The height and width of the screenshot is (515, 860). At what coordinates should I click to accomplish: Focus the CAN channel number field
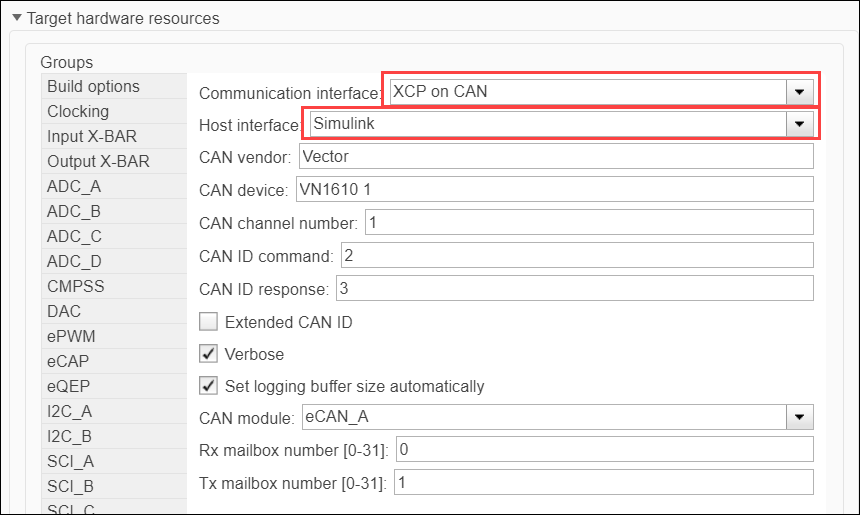[x=588, y=222]
